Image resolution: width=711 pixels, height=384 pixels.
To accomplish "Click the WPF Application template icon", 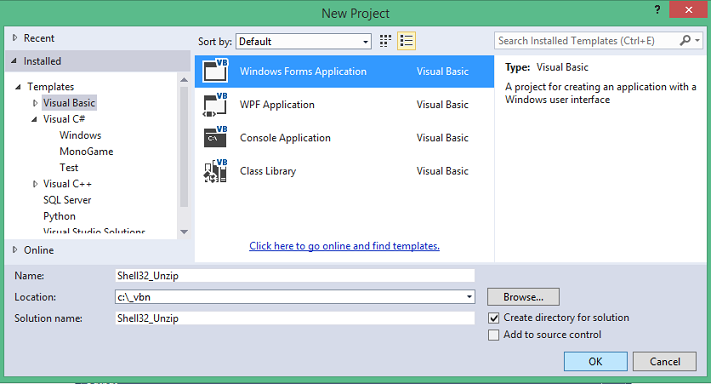I will (x=215, y=105).
